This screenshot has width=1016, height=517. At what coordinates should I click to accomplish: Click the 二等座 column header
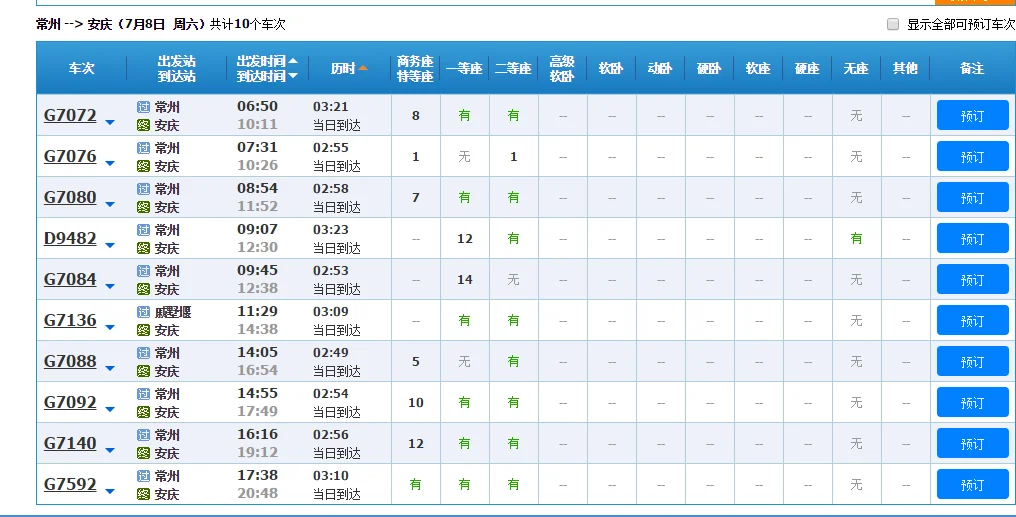pyautogui.click(x=513, y=68)
